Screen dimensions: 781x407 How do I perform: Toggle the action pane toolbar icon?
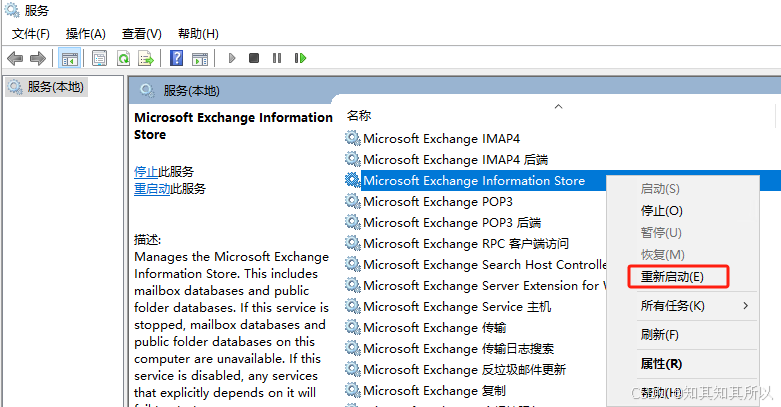[200, 58]
